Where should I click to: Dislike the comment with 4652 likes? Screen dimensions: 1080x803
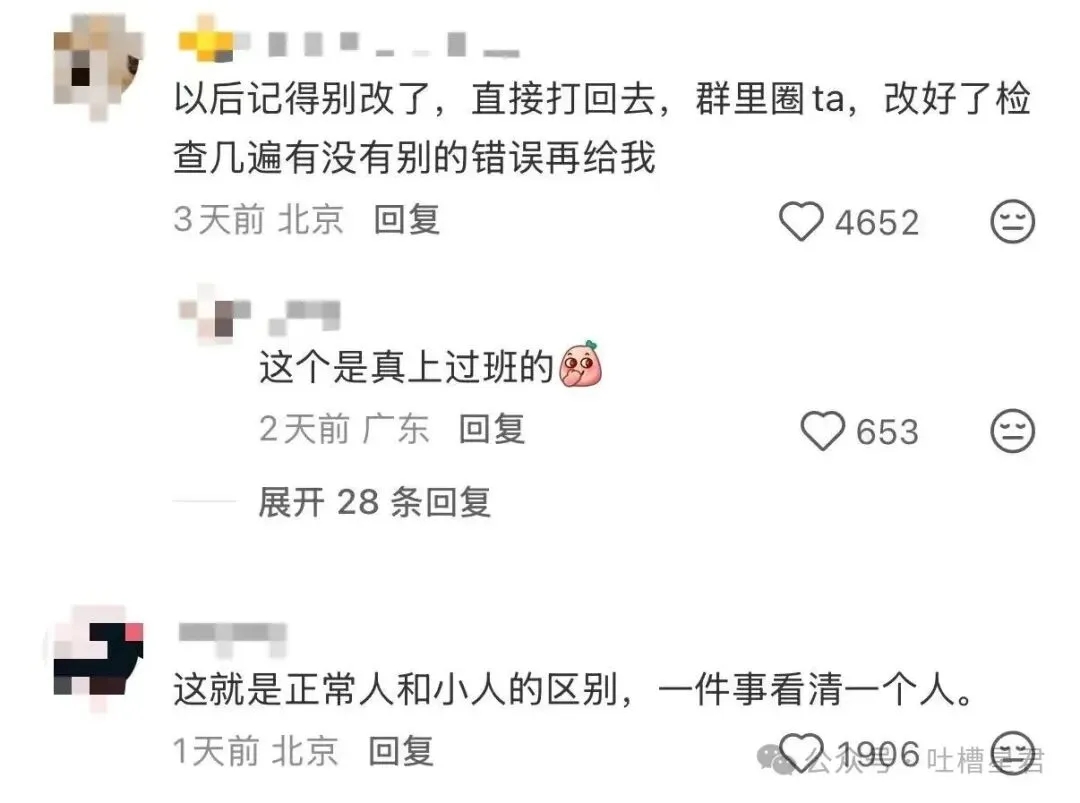coord(1012,222)
